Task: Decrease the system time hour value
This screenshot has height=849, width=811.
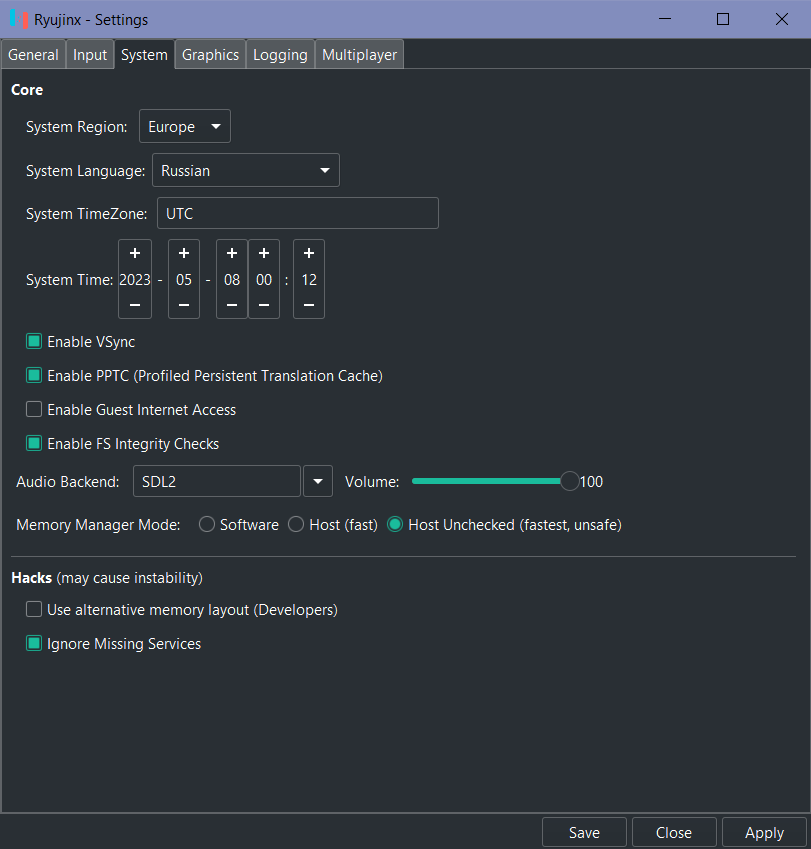Action: pos(264,305)
